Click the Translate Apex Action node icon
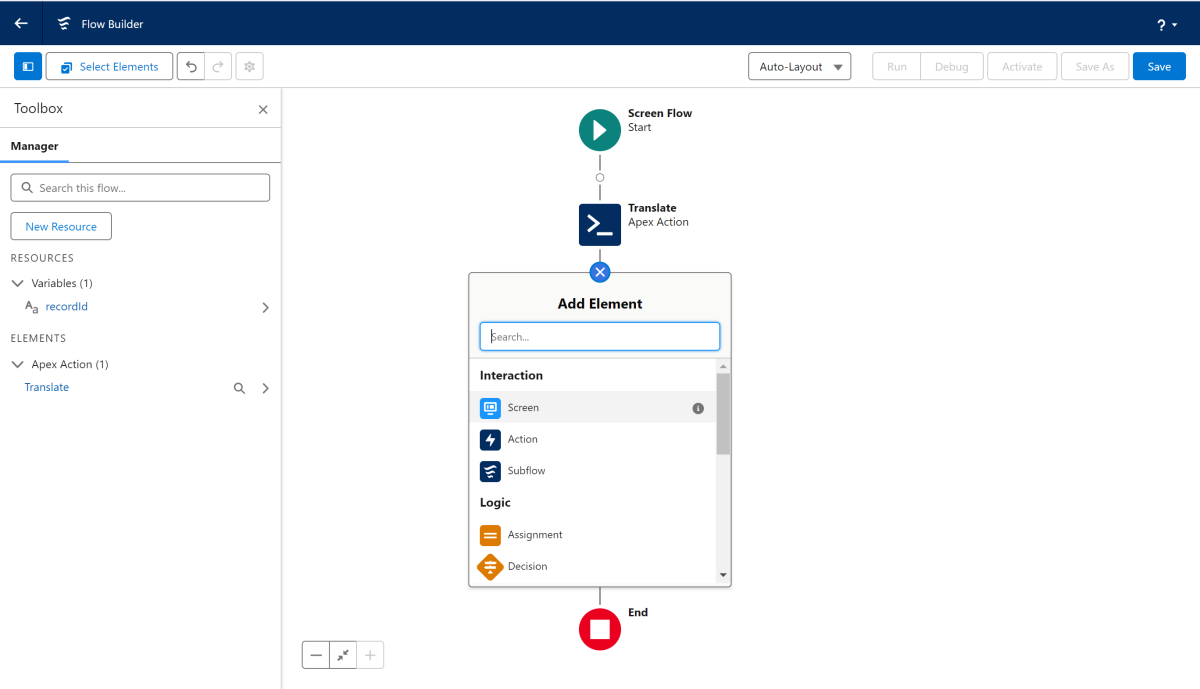This screenshot has height=689, width=1200. tap(599, 225)
